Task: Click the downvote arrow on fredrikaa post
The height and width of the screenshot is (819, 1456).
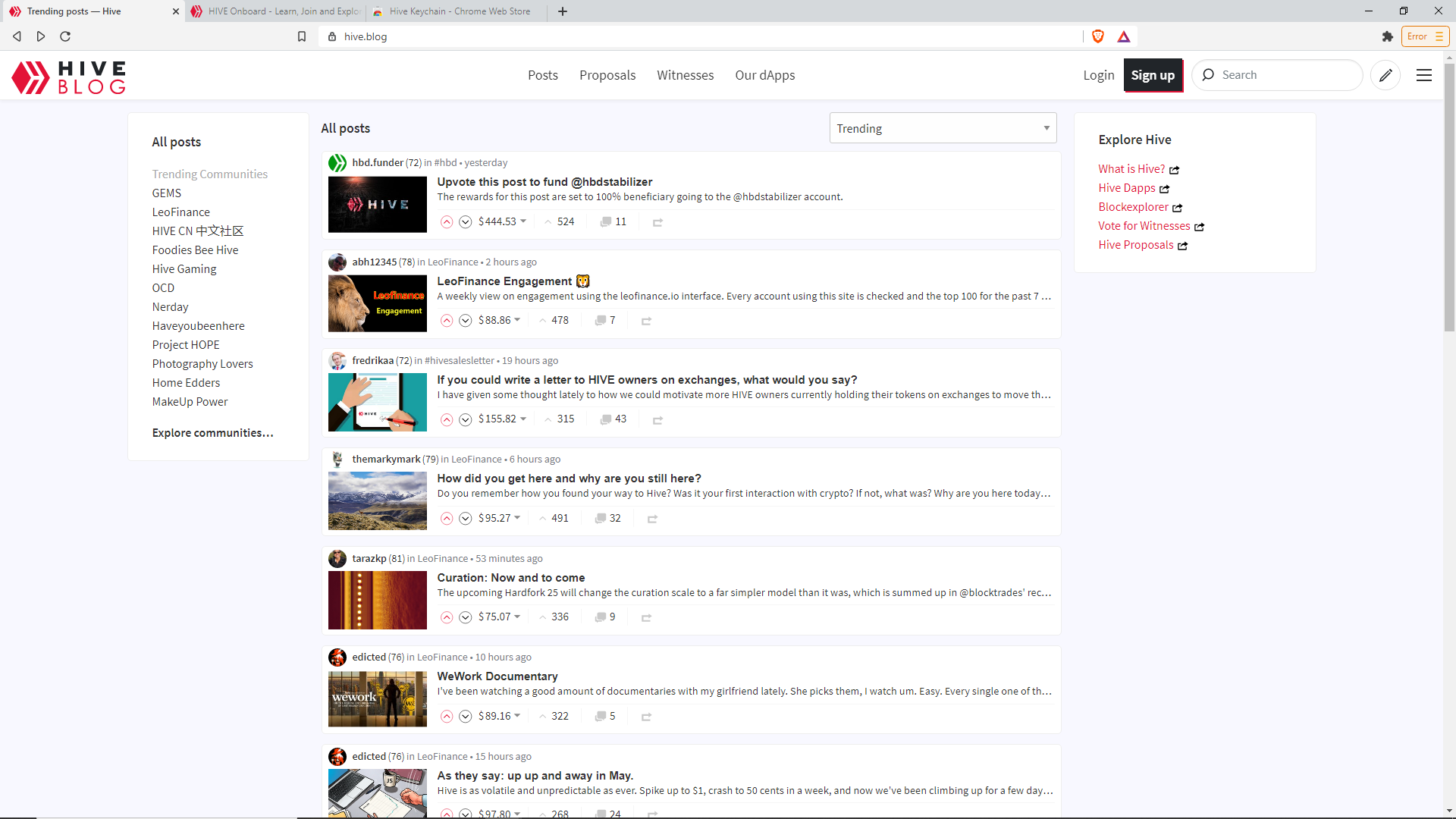Action: [465, 419]
